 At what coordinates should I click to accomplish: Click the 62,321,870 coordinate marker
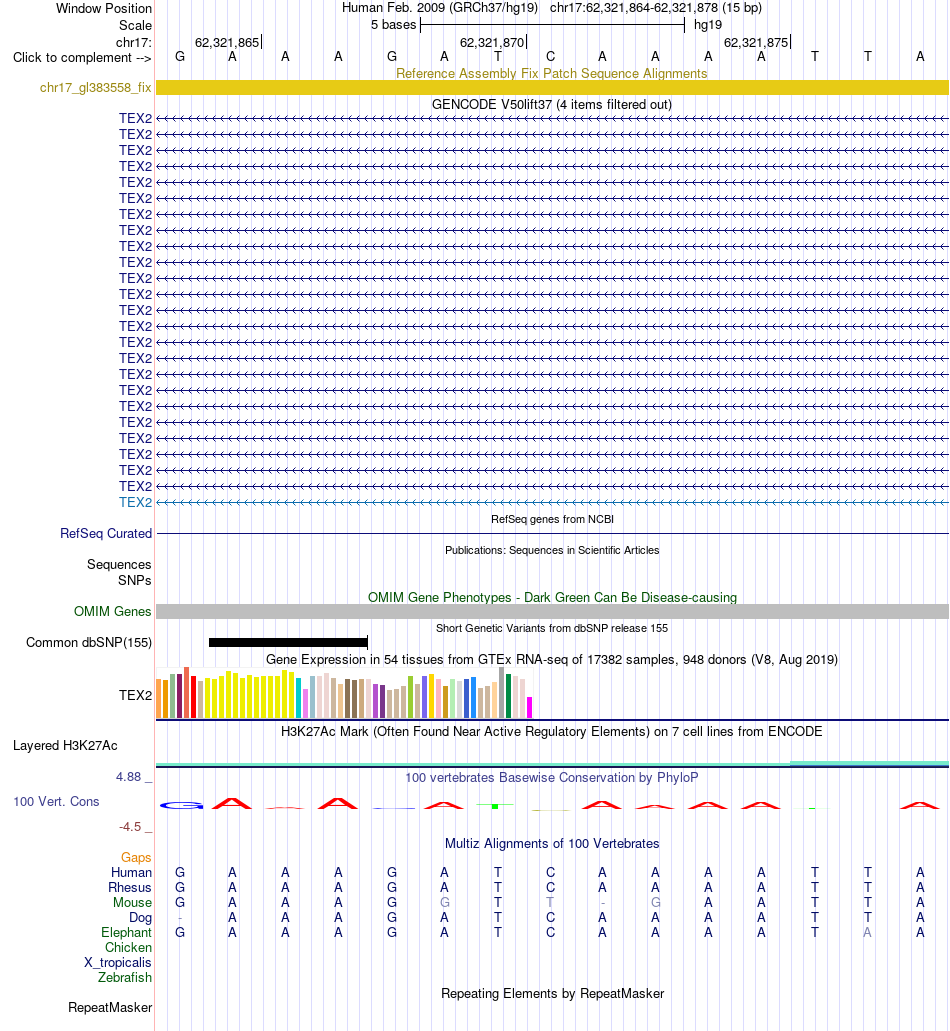(492, 43)
